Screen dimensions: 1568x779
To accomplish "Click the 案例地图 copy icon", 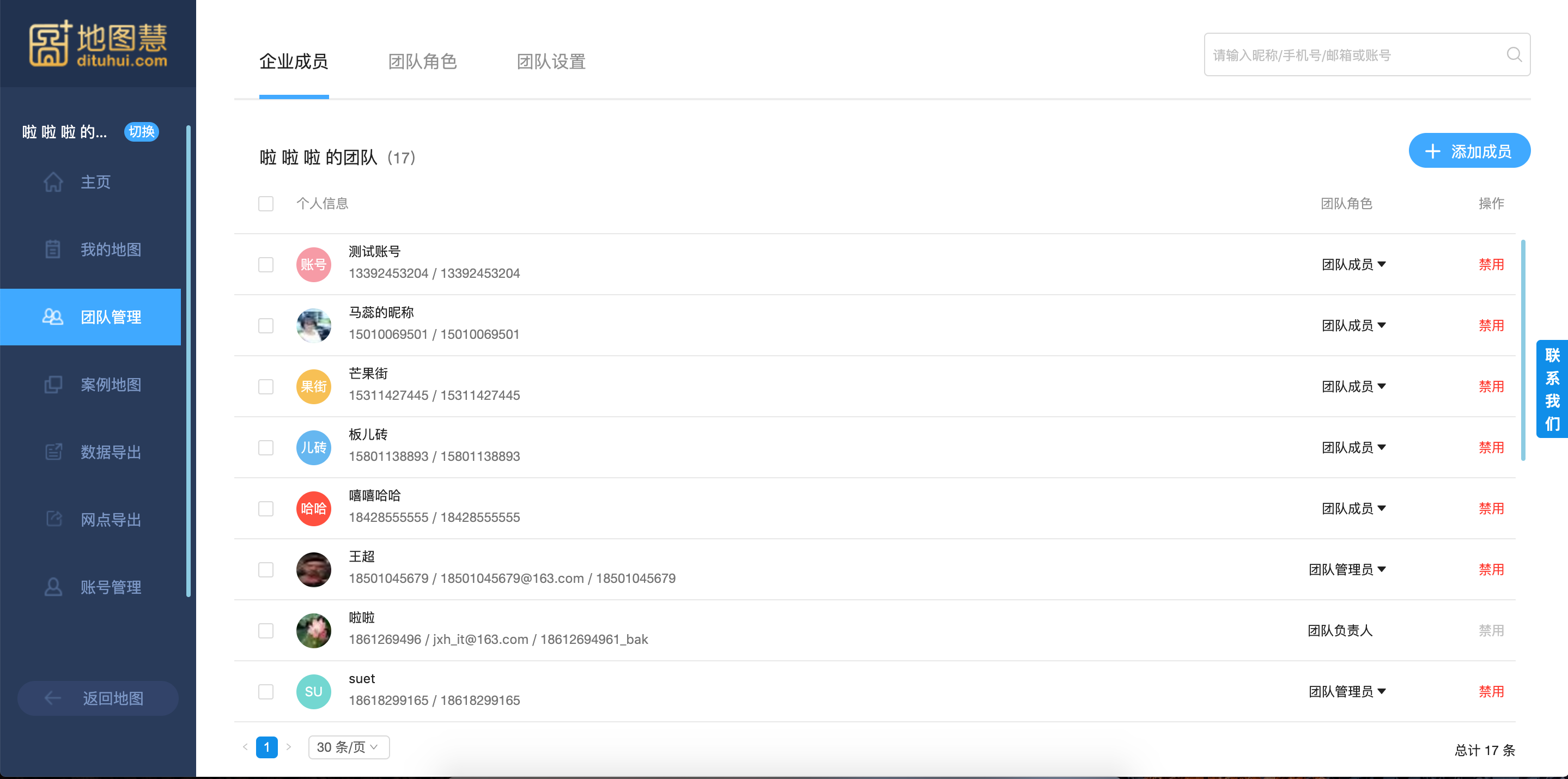I will click(53, 385).
